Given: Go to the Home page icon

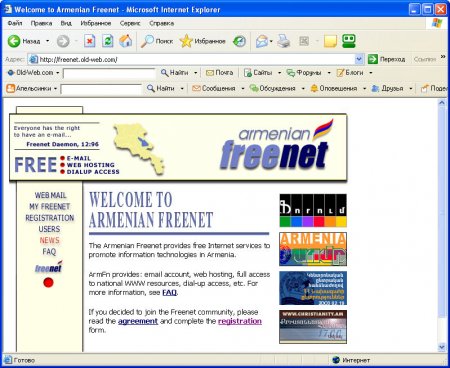Looking at the screenshot, I should click(126, 41).
